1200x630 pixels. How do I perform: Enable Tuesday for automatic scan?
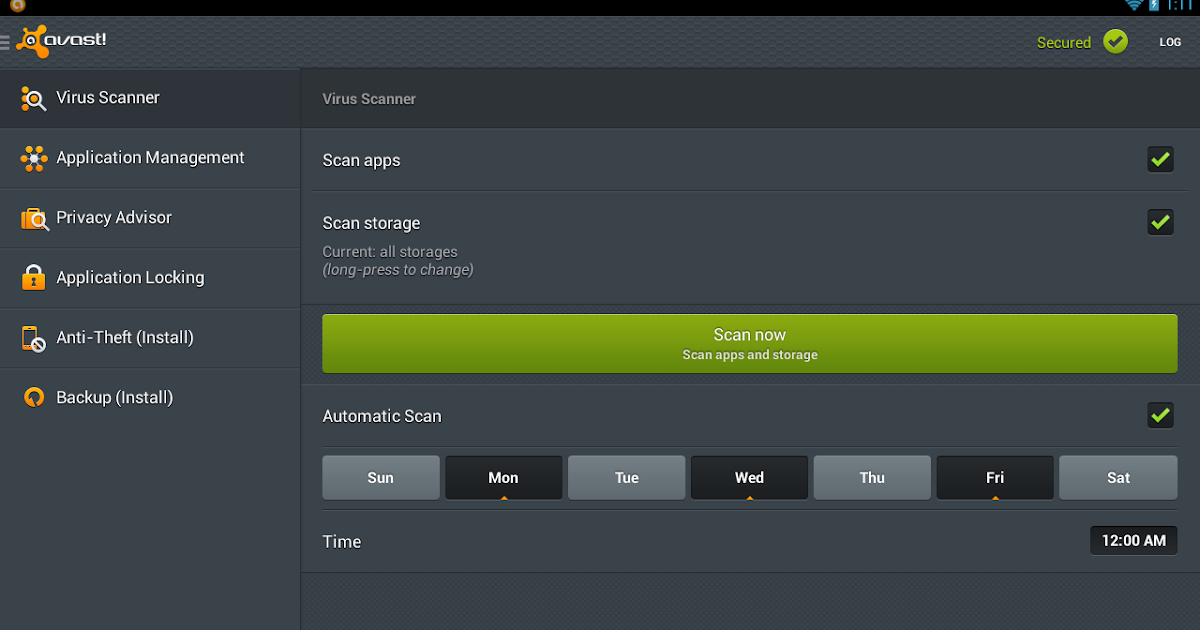click(x=627, y=478)
